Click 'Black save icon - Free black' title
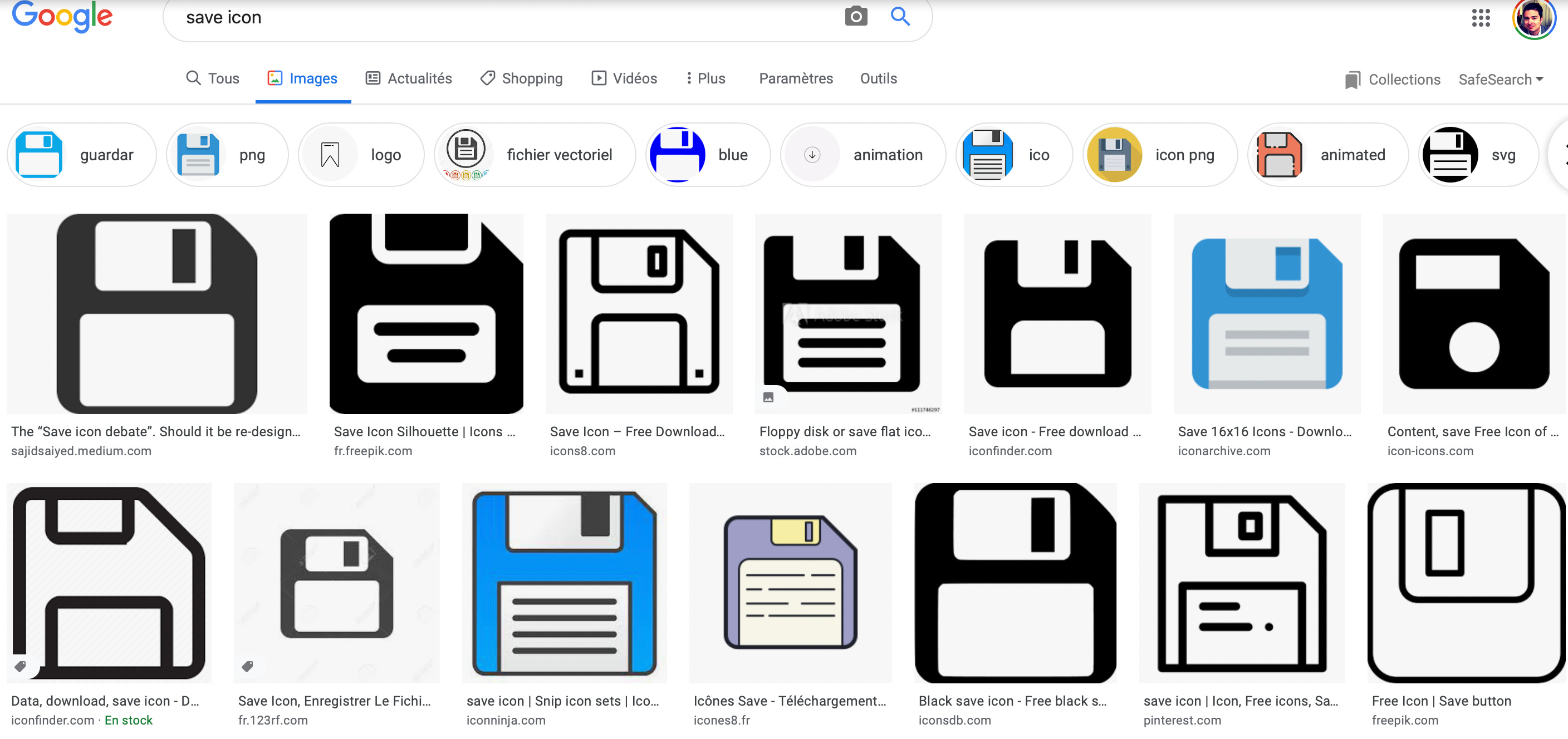The width and height of the screenshot is (1568, 739). 1012,701
